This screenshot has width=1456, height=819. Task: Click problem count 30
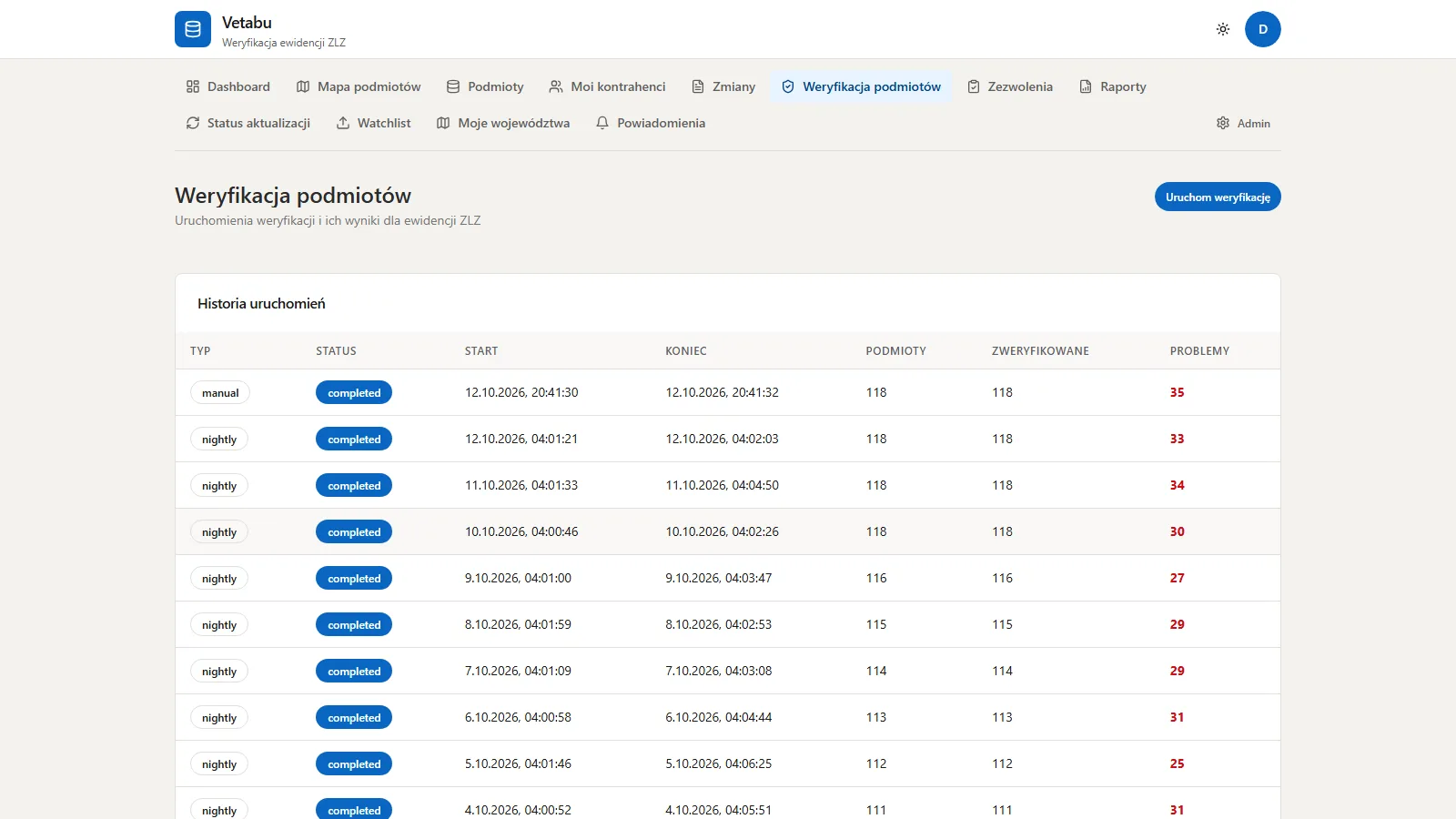click(x=1177, y=531)
